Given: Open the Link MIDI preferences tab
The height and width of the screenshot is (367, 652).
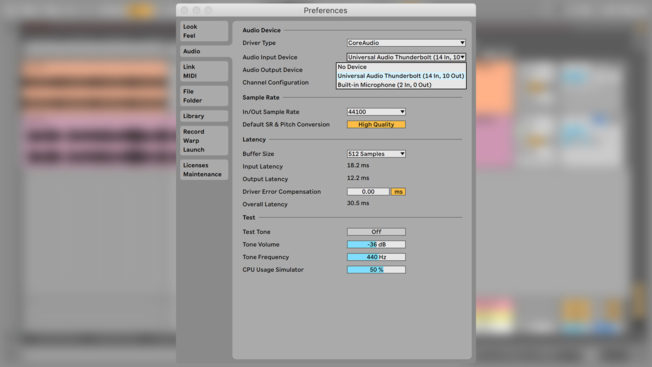Looking at the screenshot, I should click(204, 71).
